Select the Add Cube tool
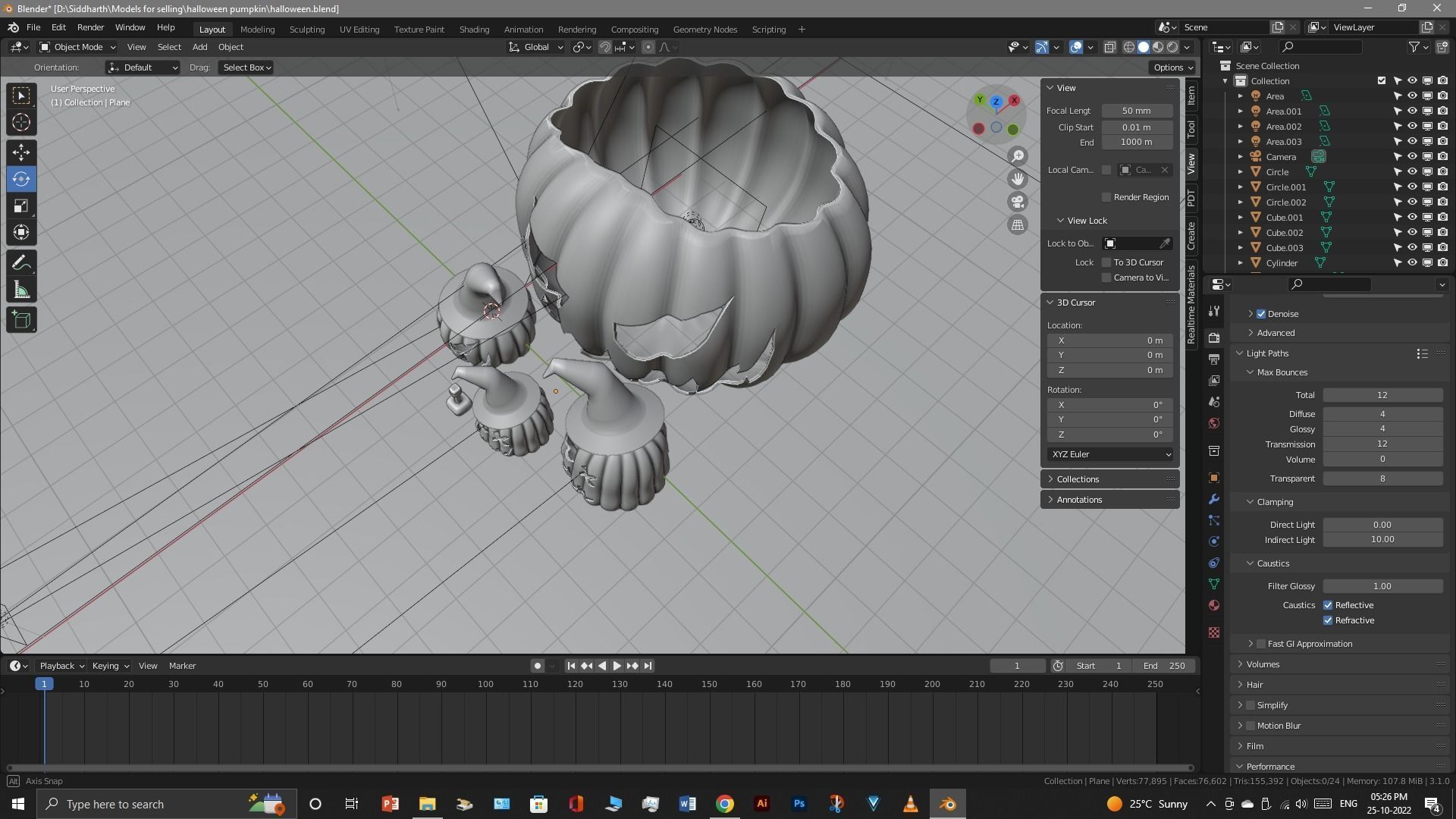Screen dimensions: 1456x819 (x=21, y=320)
